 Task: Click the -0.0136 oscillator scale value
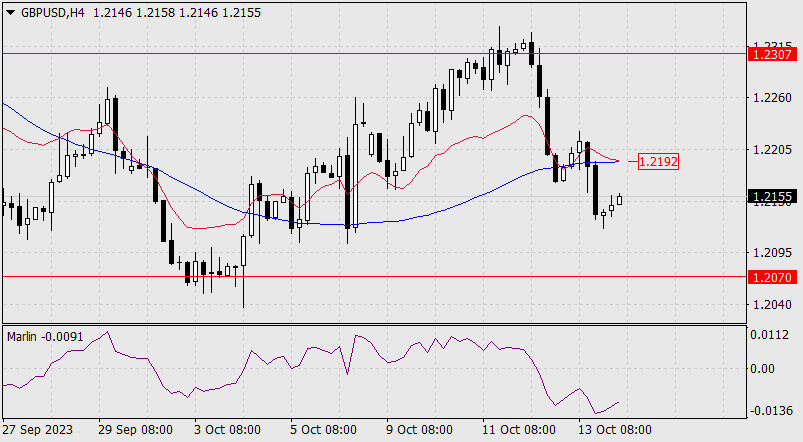click(771, 411)
